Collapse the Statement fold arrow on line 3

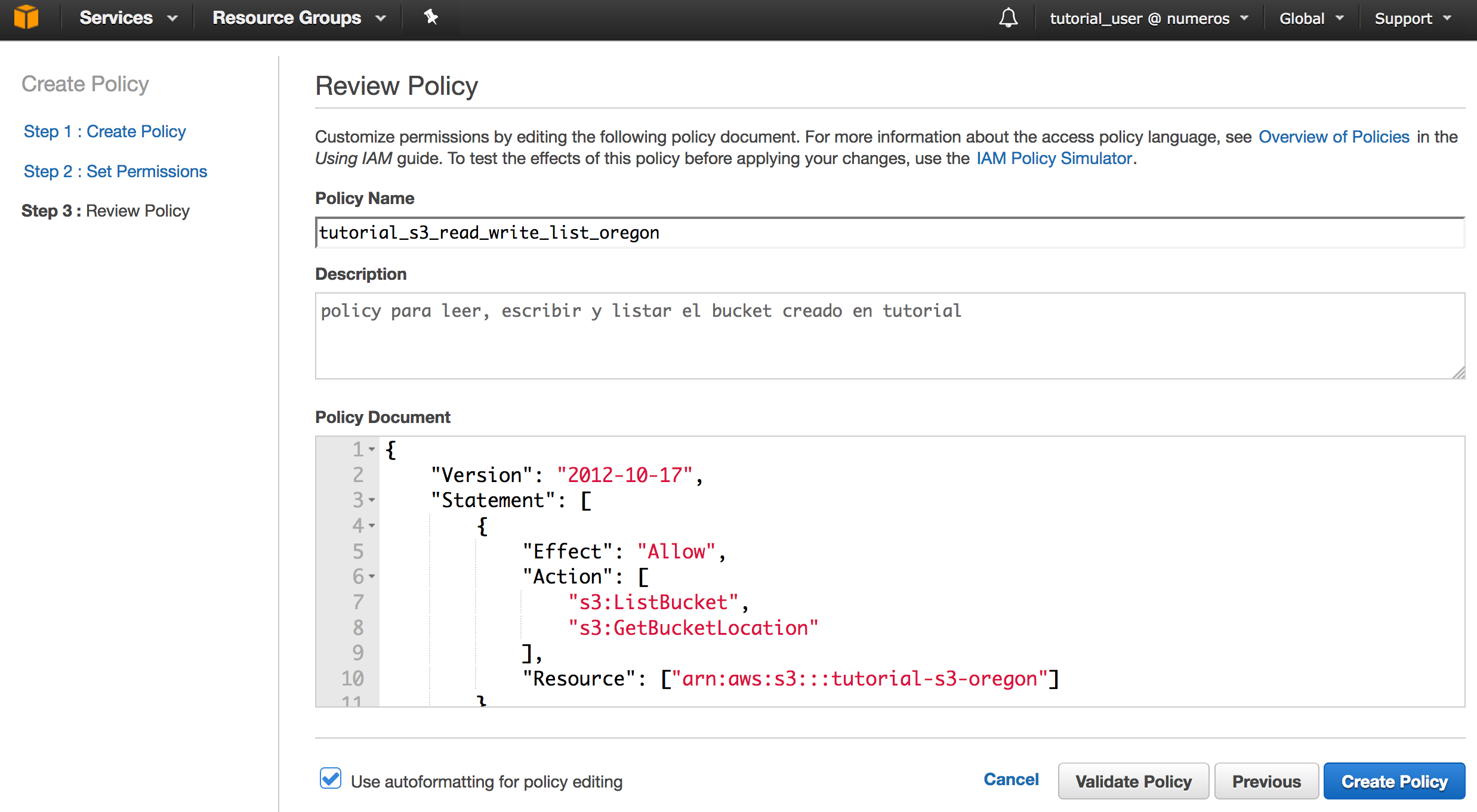point(372,500)
